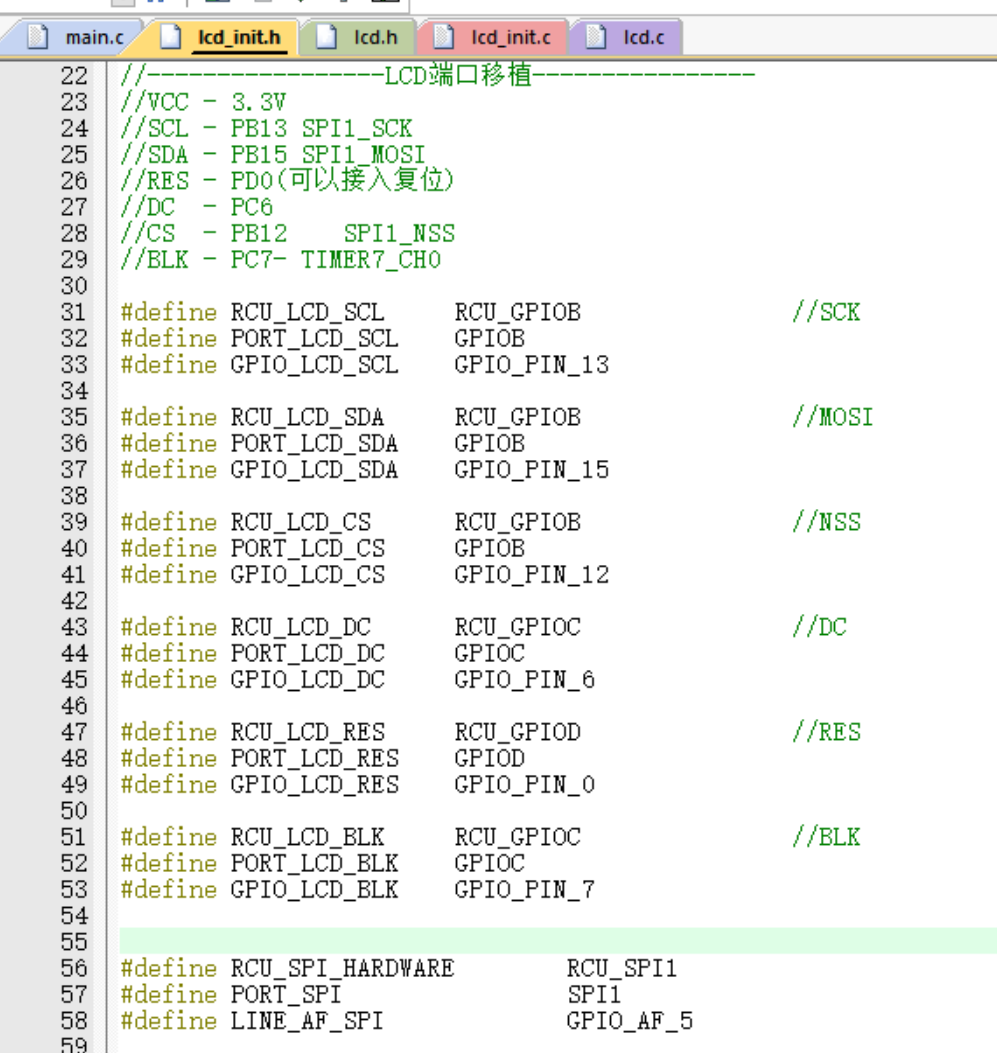The width and height of the screenshot is (997, 1053).
Task: Click the '//RES' comment on line 47
Action: tap(826, 732)
